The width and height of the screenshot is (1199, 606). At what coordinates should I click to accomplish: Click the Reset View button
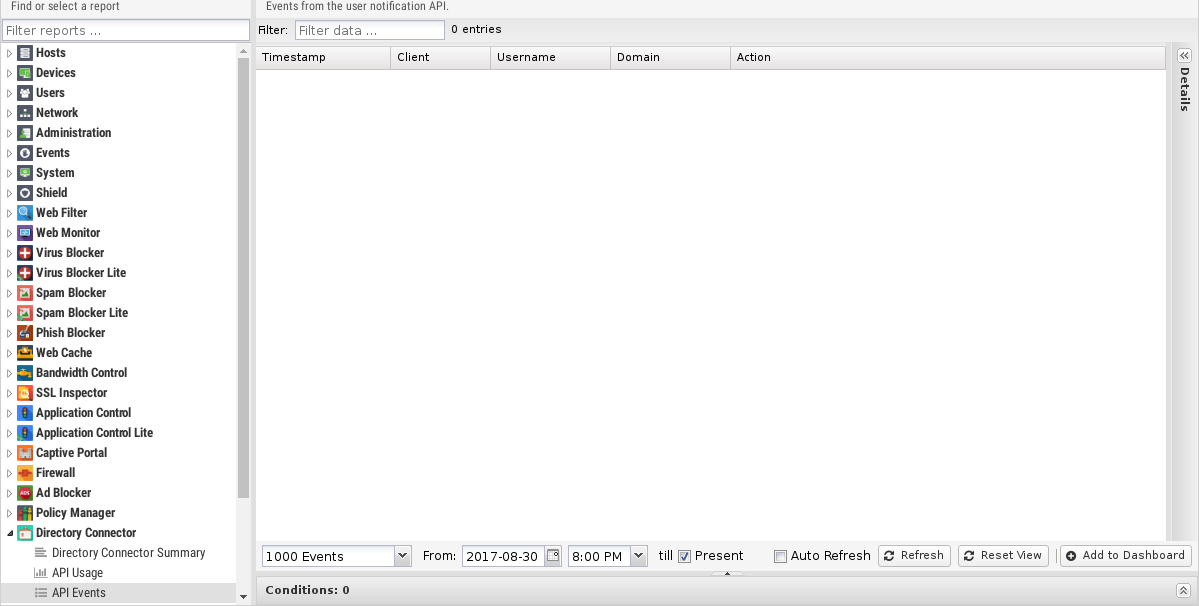pos(1003,556)
